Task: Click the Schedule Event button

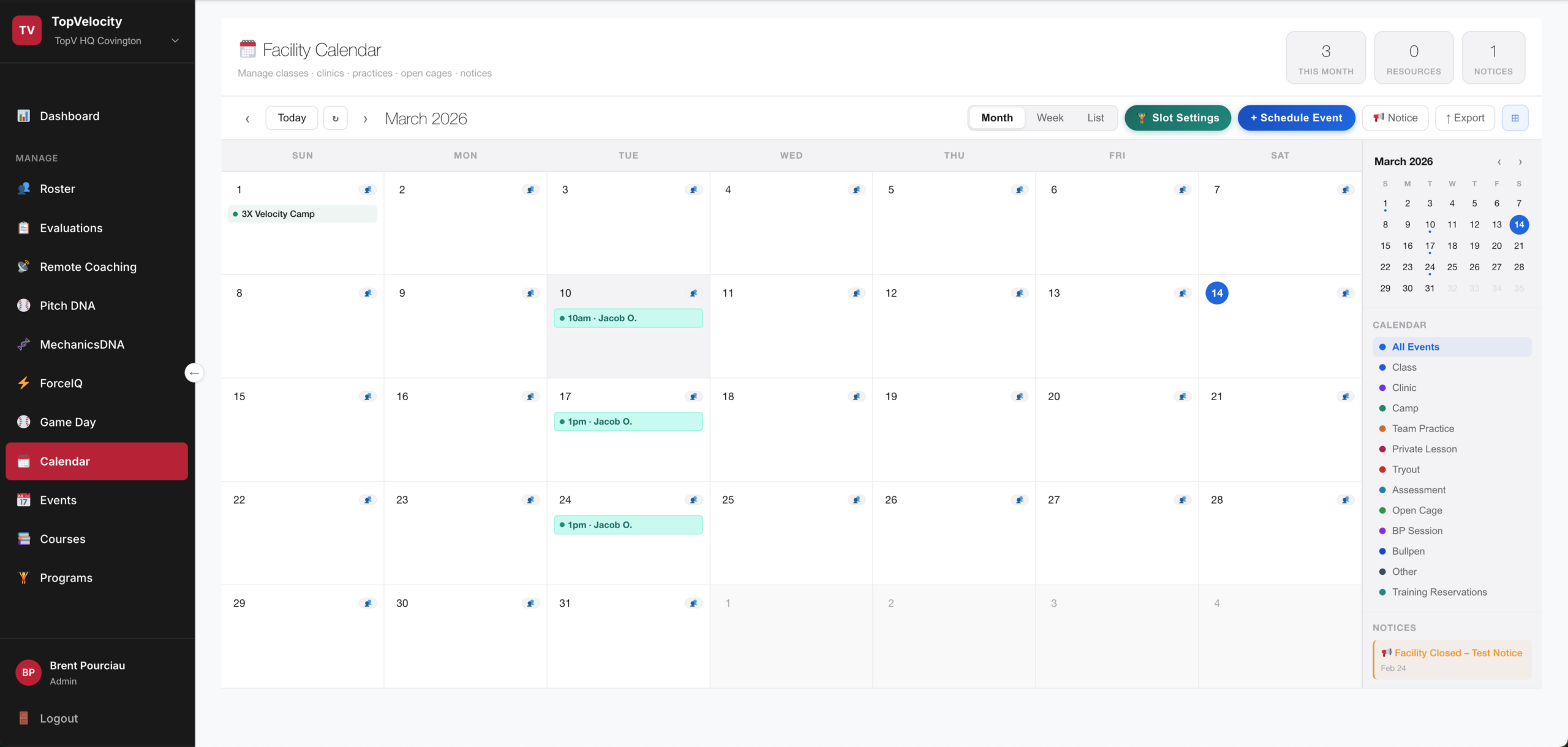Action: point(1296,118)
